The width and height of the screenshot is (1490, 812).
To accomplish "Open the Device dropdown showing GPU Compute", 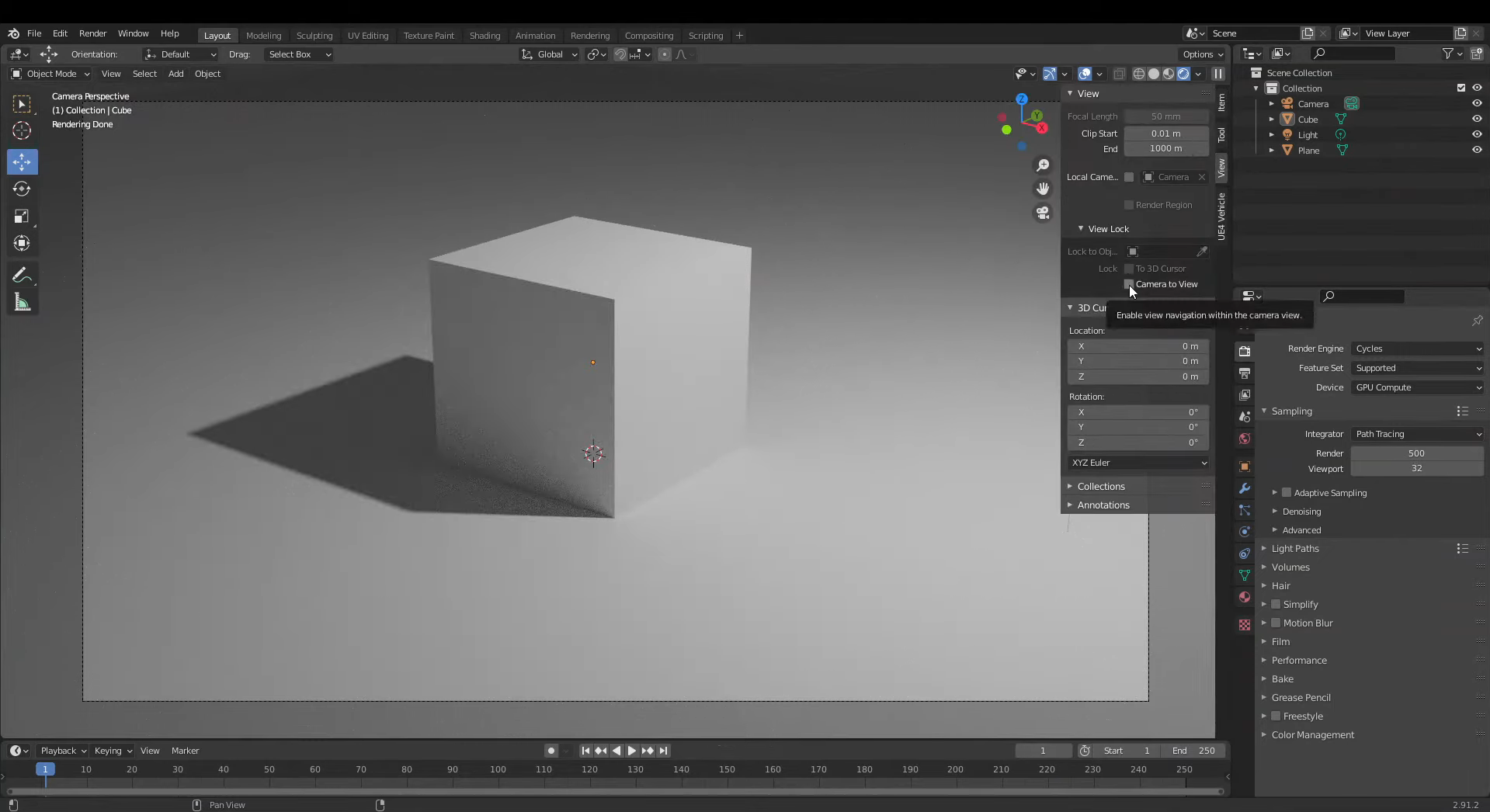I will [x=1418, y=387].
